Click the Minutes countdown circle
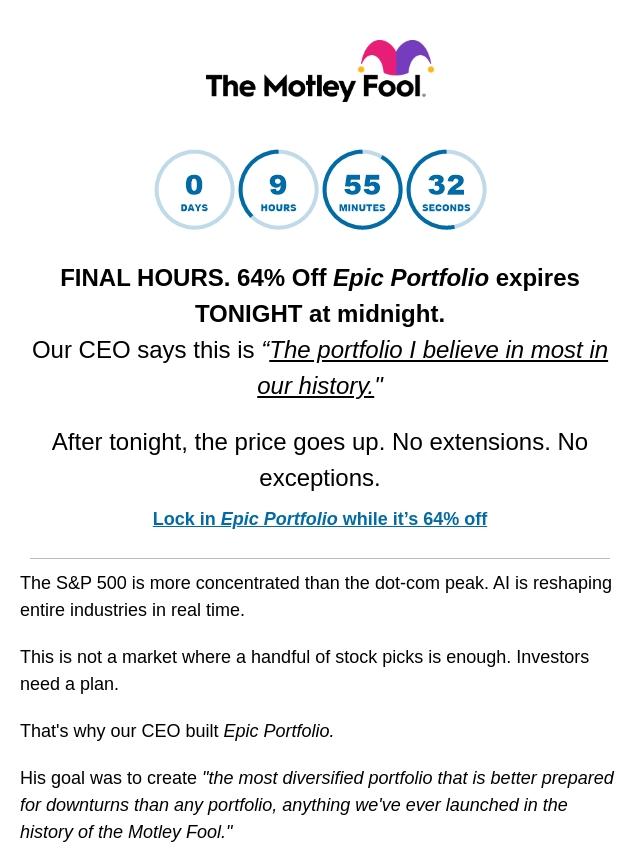 point(362,190)
